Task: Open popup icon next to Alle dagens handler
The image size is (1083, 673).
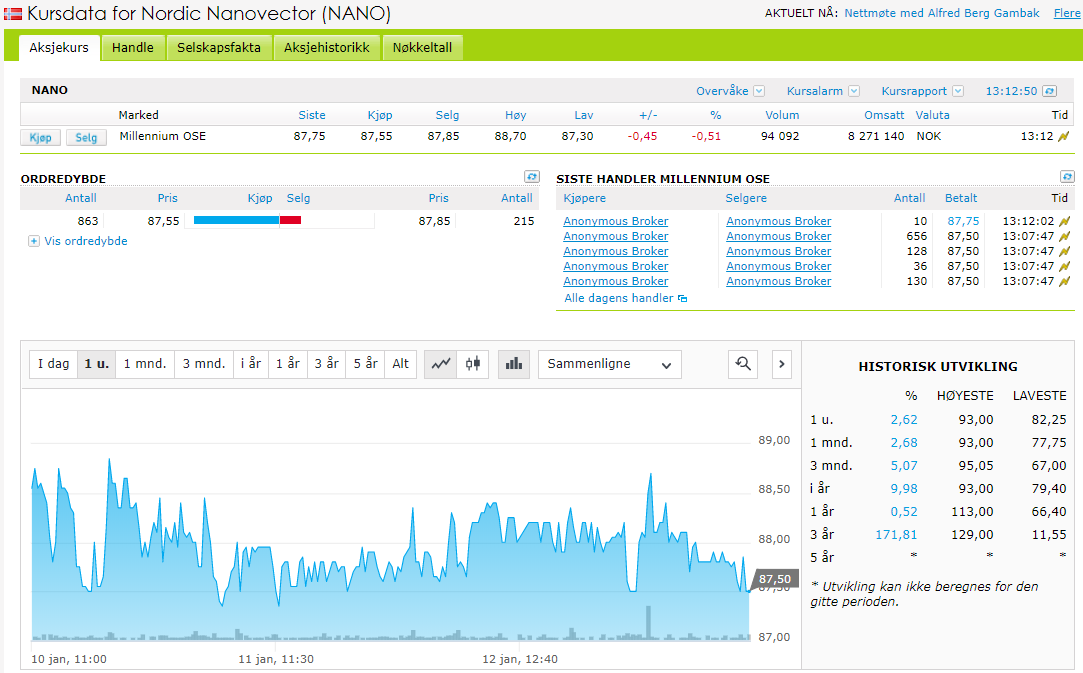Action: pyautogui.click(x=682, y=298)
